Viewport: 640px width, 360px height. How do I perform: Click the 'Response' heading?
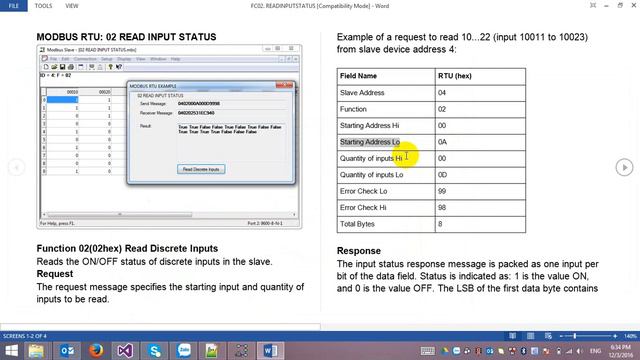pos(358,251)
